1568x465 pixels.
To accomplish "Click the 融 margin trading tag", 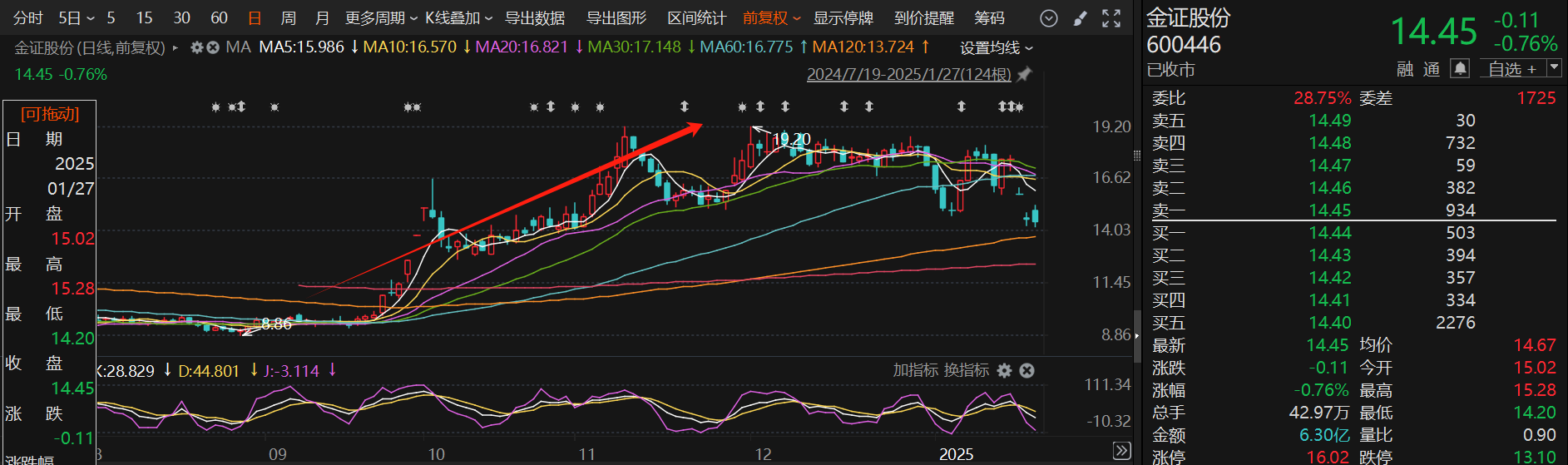I will (1405, 69).
